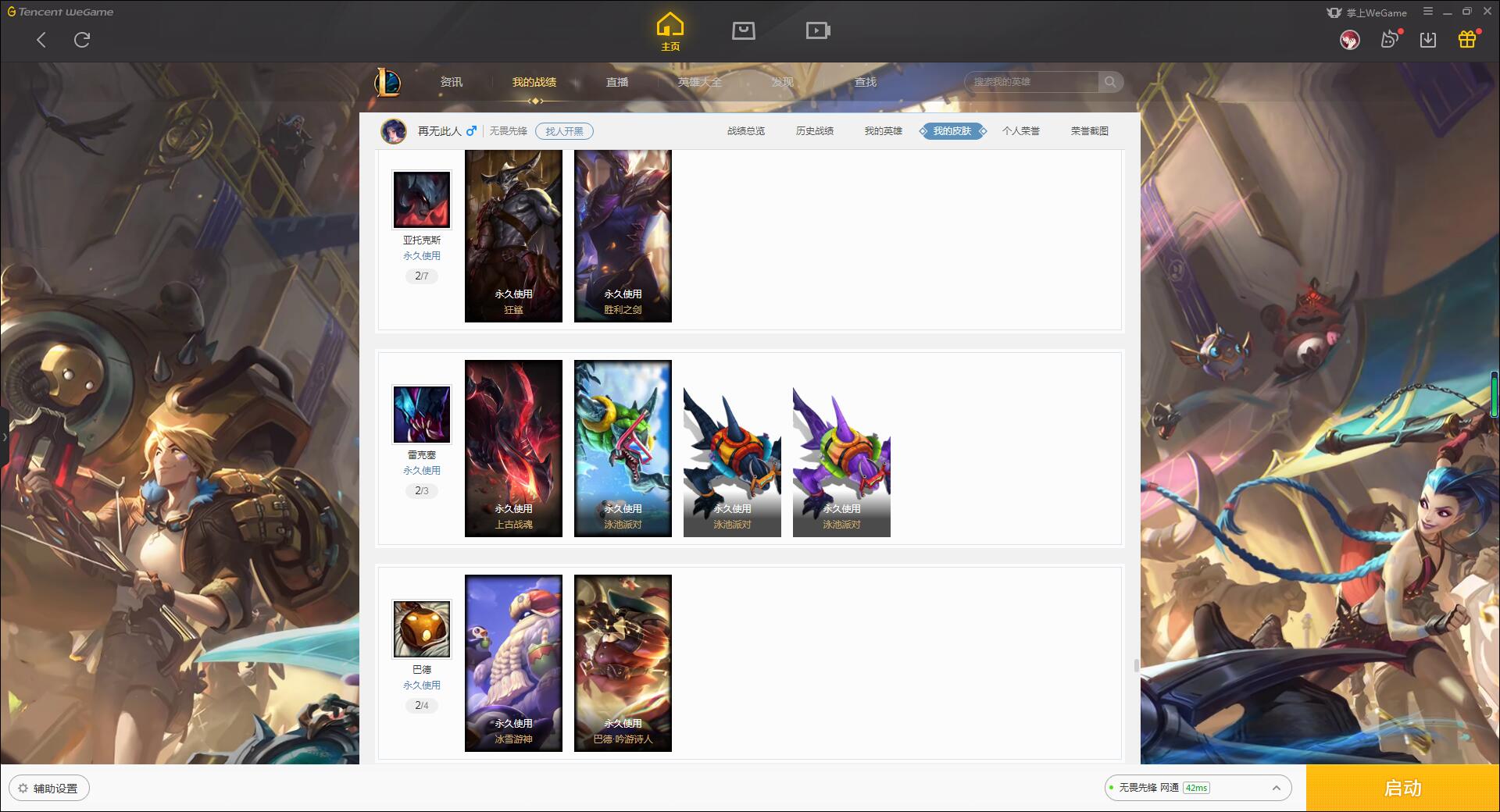Viewport: 1500px width, 812px height.
Task: Open the download manager icon
Action: pyautogui.click(x=1428, y=40)
